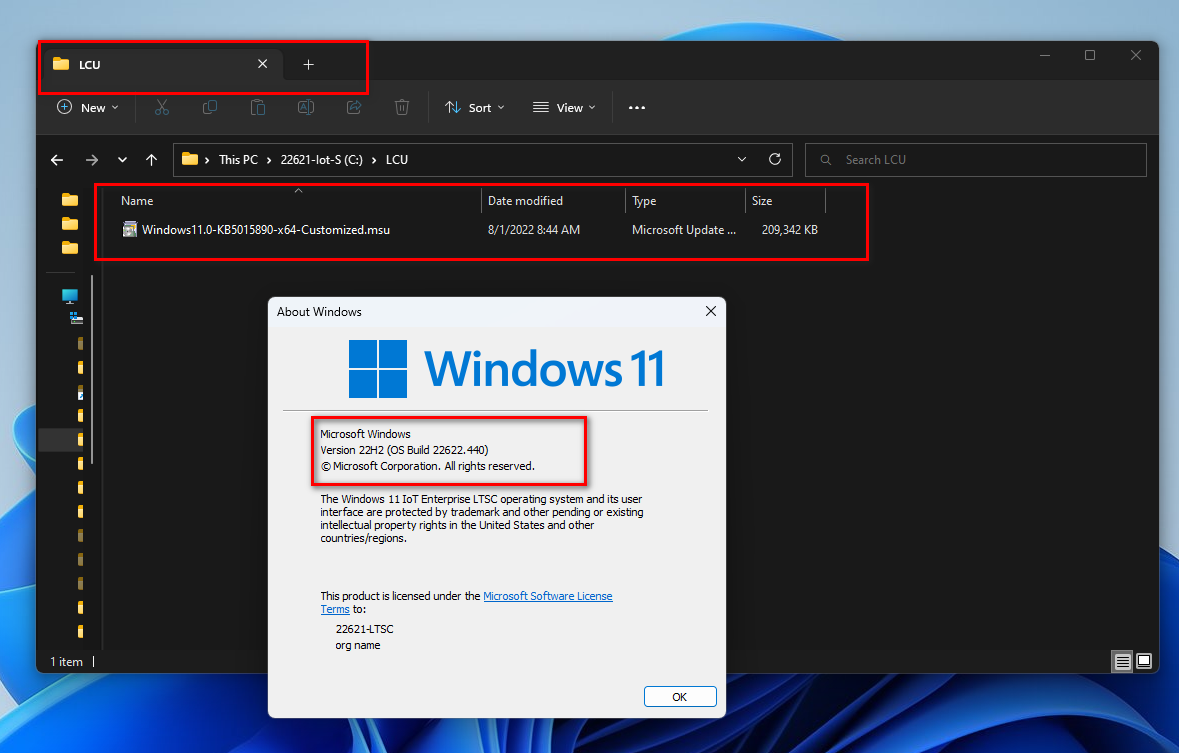Close the About Windows dialog

pyautogui.click(x=711, y=311)
